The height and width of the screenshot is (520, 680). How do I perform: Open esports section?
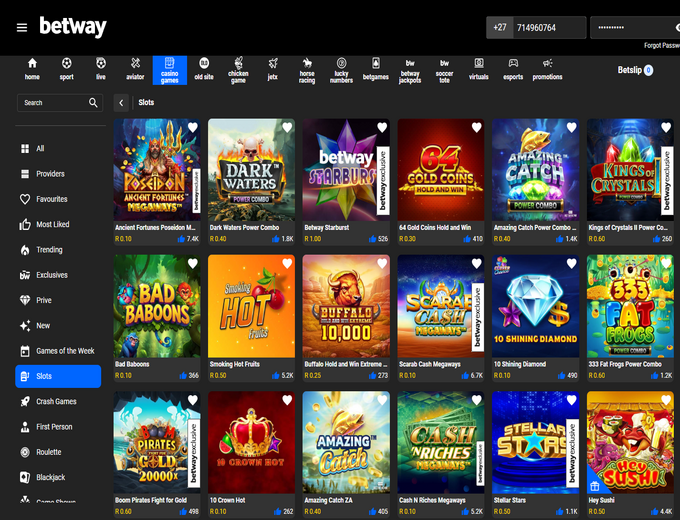[x=513, y=70]
